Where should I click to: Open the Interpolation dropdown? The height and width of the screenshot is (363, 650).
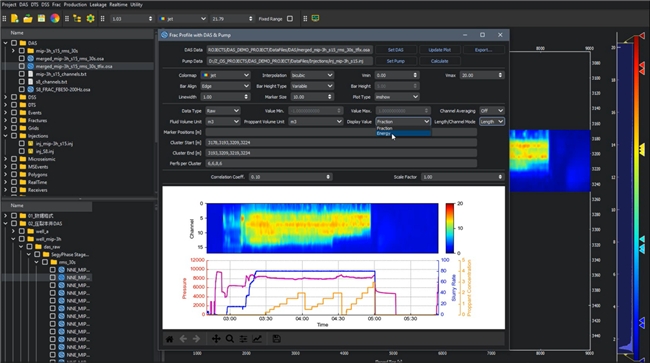312,75
